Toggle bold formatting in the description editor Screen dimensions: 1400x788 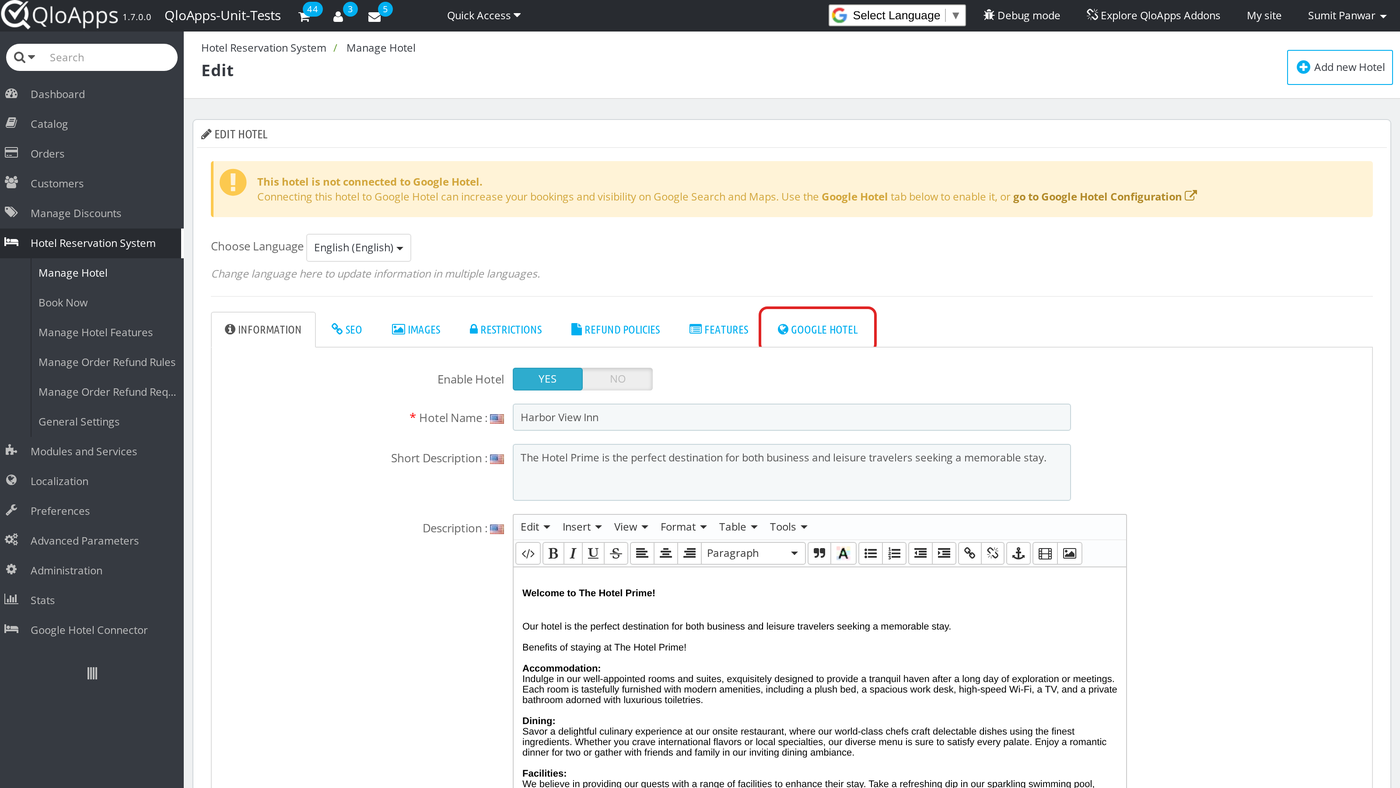tap(553, 553)
